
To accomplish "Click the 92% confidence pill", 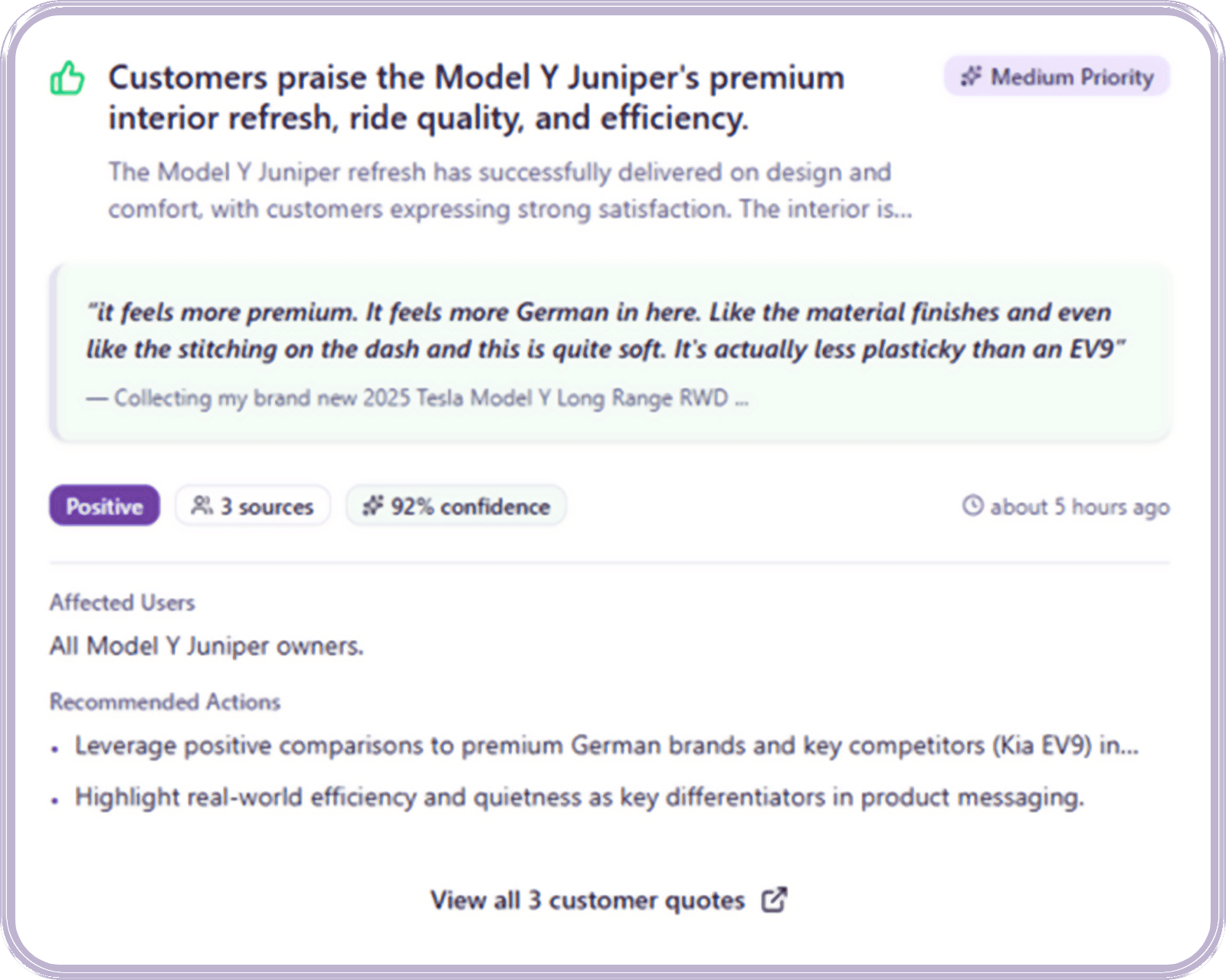I will click(456, 506).
